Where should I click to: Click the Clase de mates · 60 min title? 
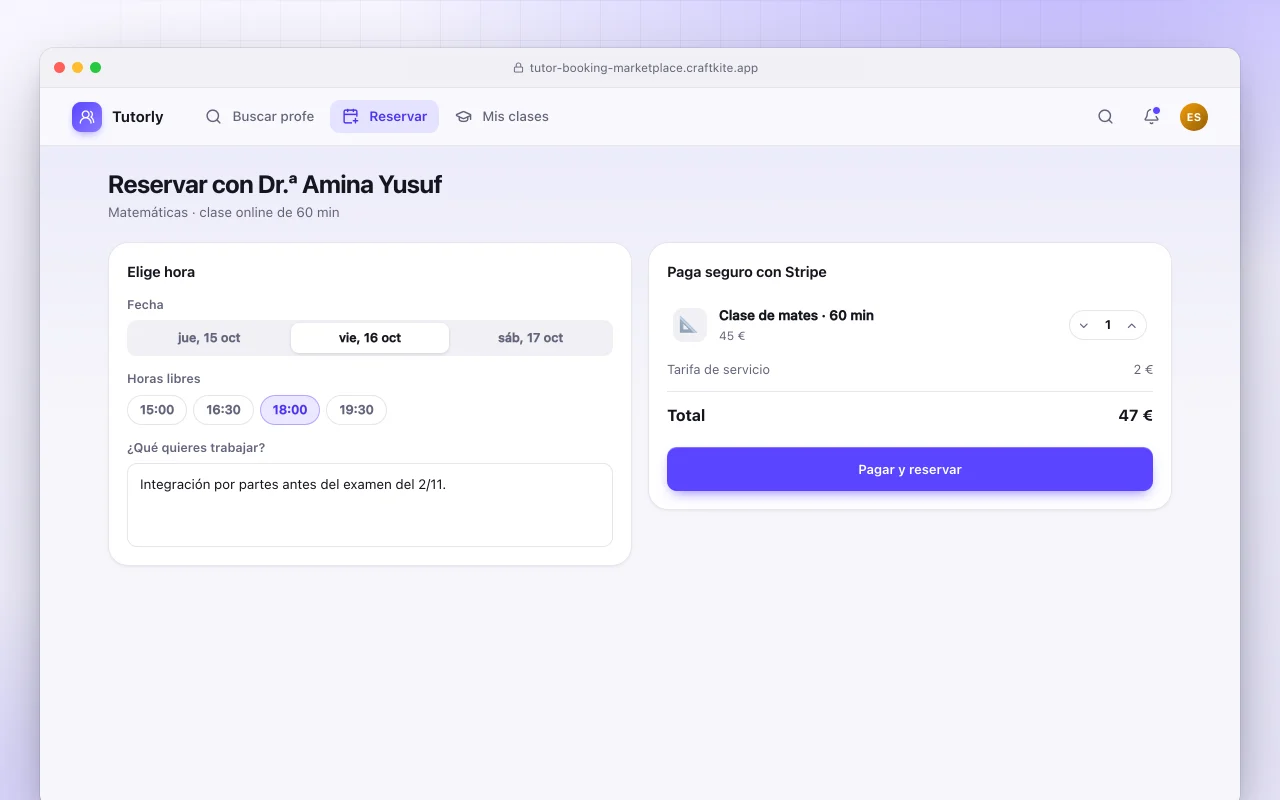(797, 316)
